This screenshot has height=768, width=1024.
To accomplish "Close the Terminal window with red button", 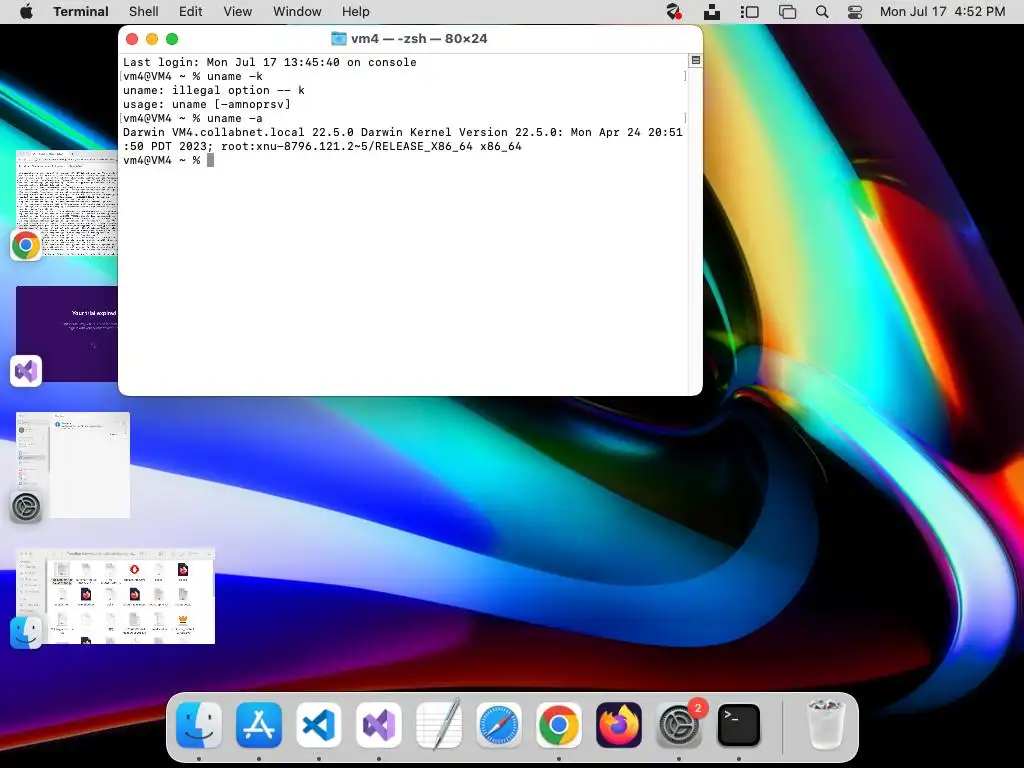I will [132, 39].
